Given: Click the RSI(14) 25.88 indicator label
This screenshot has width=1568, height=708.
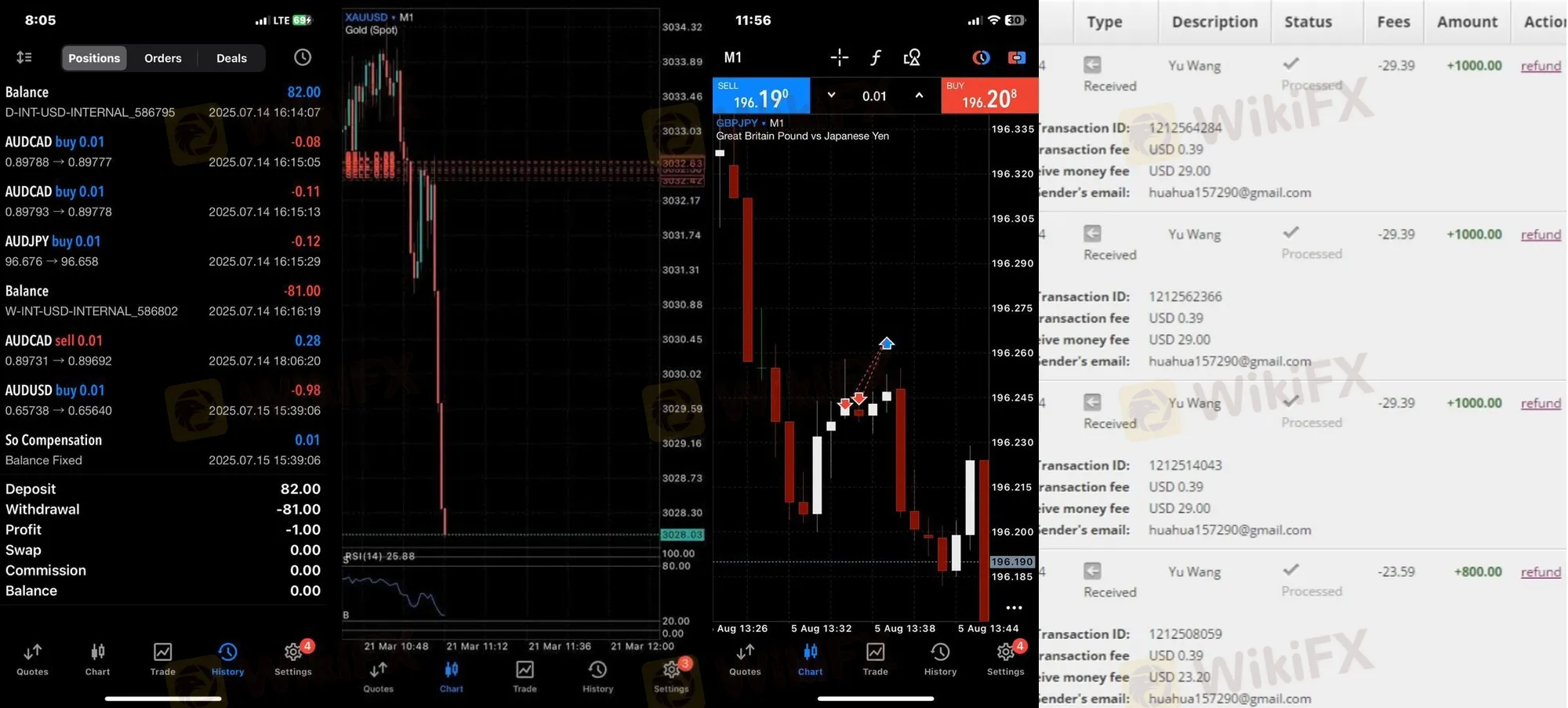Looking at the screenshot, I should (380, 556).
